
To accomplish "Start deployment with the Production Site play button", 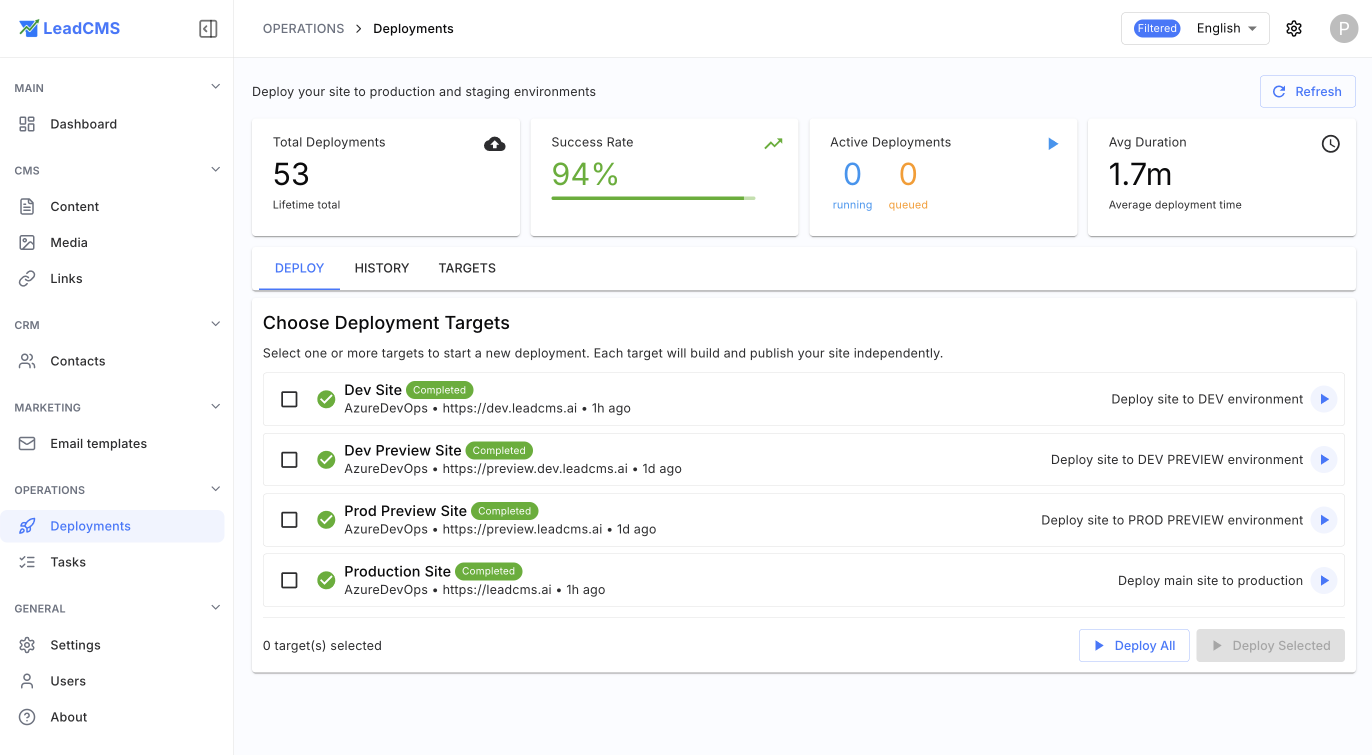I will tap(1323, 580).
